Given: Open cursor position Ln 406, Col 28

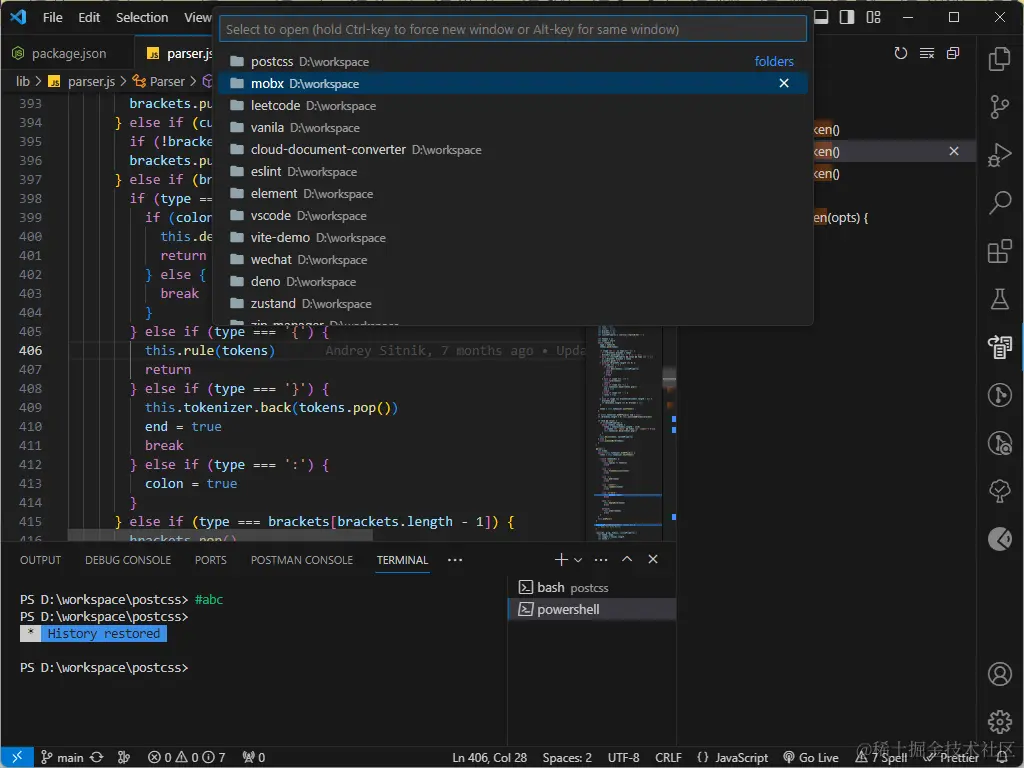Looking at the screenshot, I should [489, 757].
